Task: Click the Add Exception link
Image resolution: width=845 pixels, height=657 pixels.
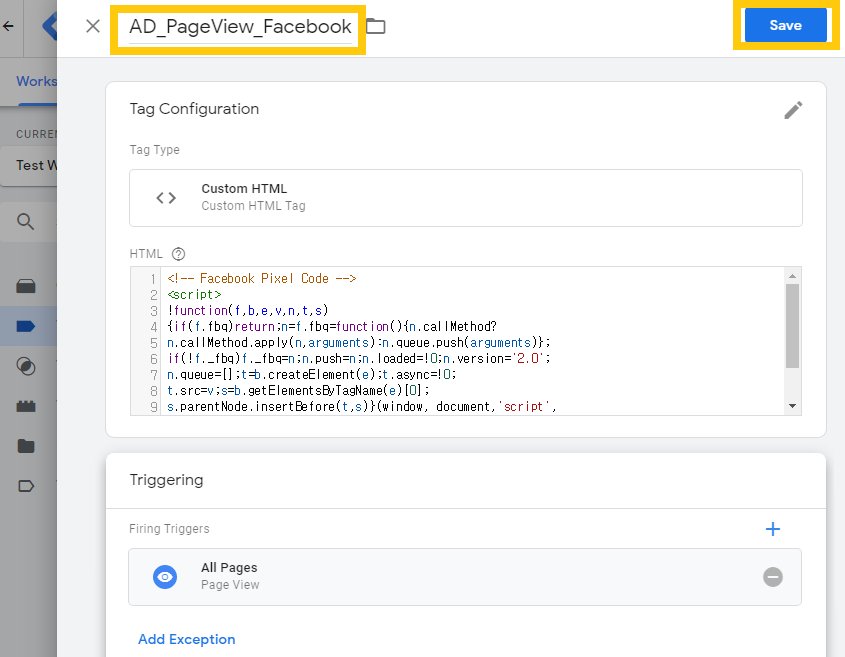Action: click(x=186, y=639)
